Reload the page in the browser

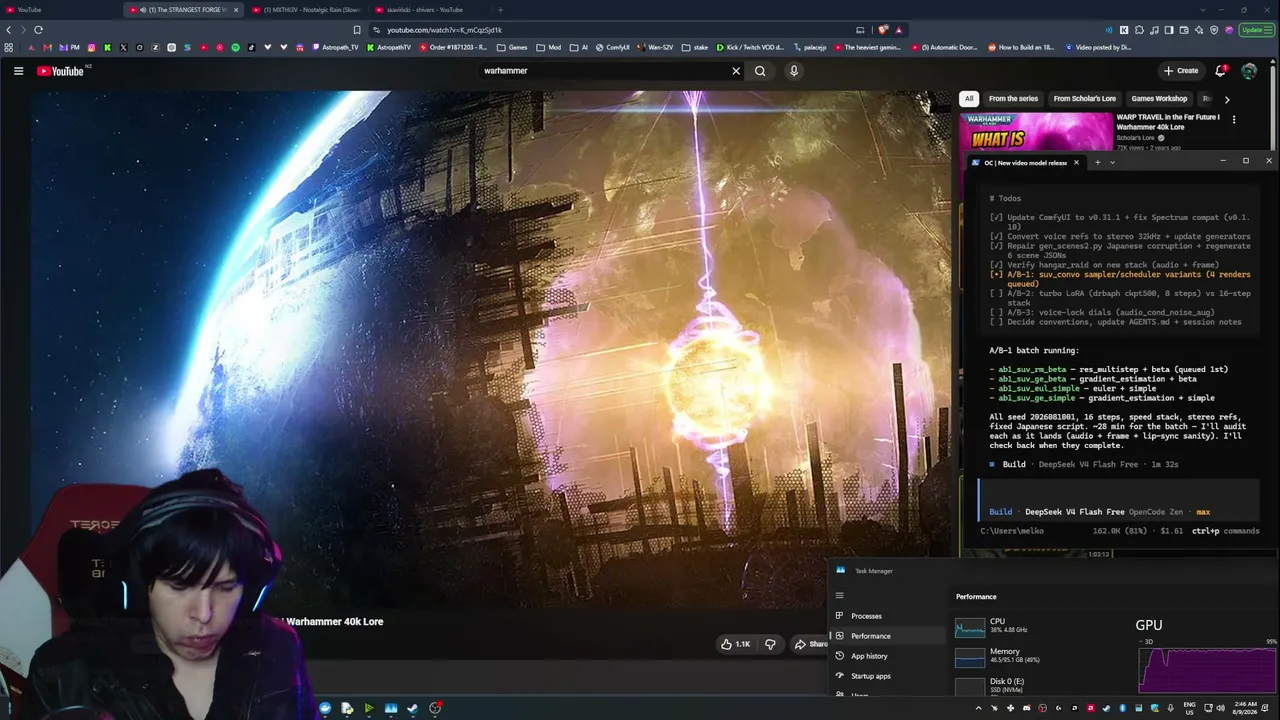[38, 30]
